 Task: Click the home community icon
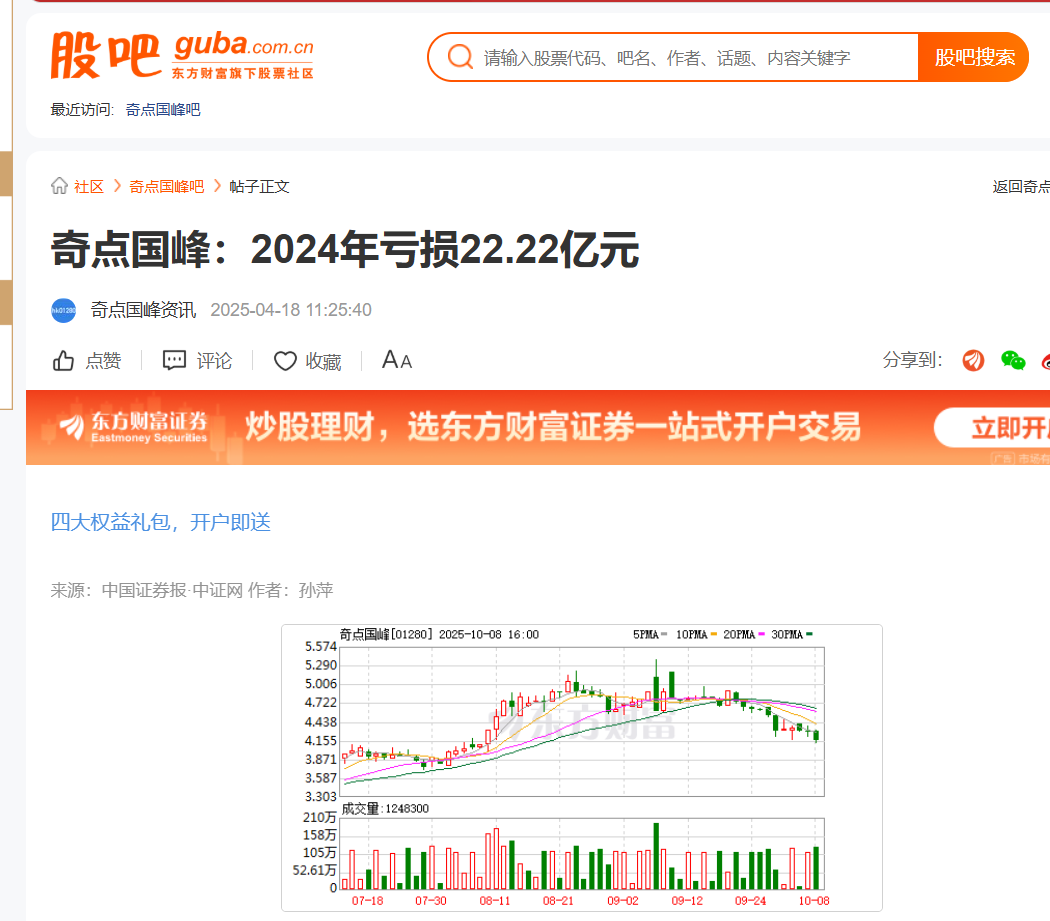point(60,186)
